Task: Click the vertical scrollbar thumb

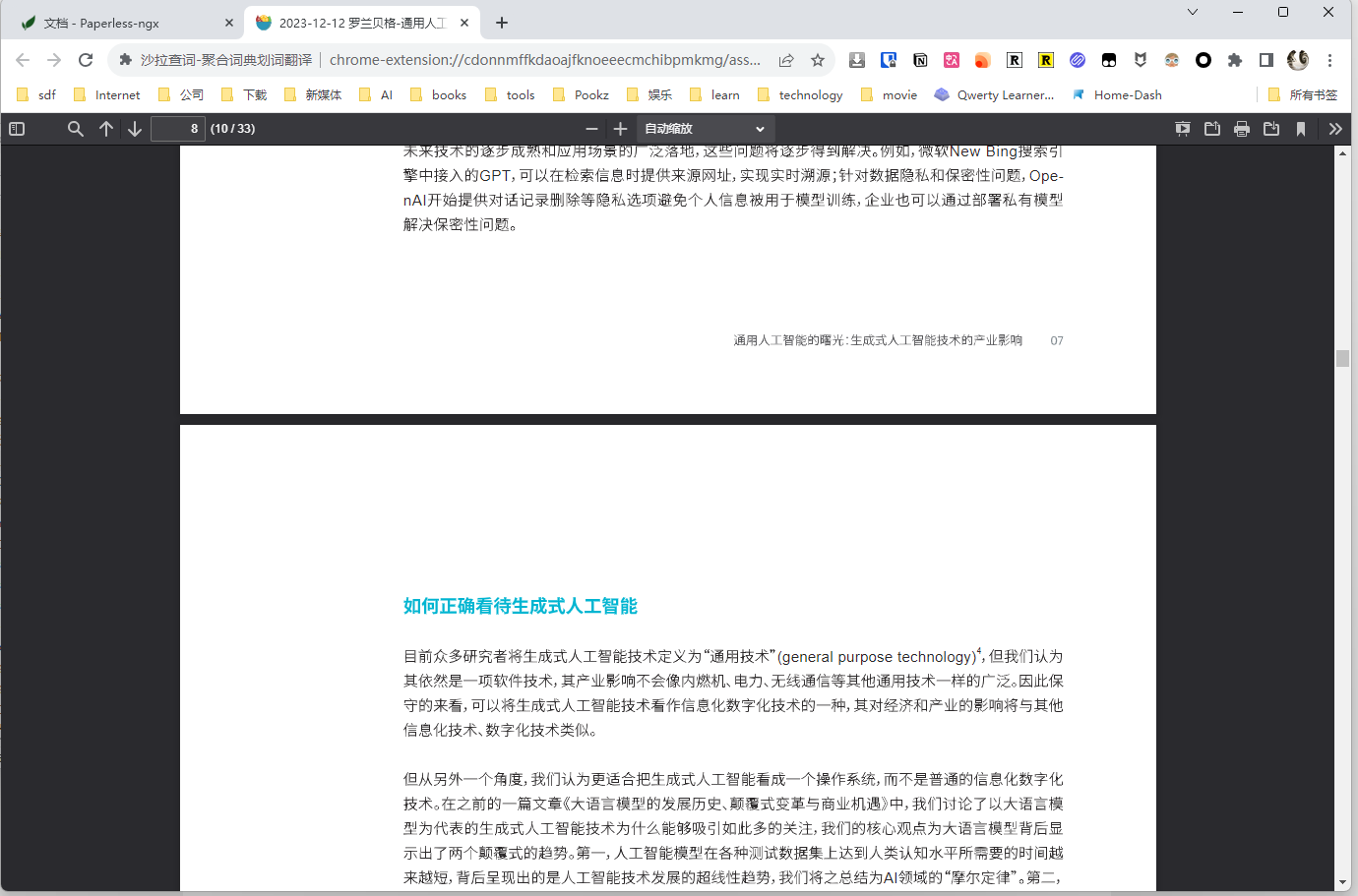Action: [1342, 358]
